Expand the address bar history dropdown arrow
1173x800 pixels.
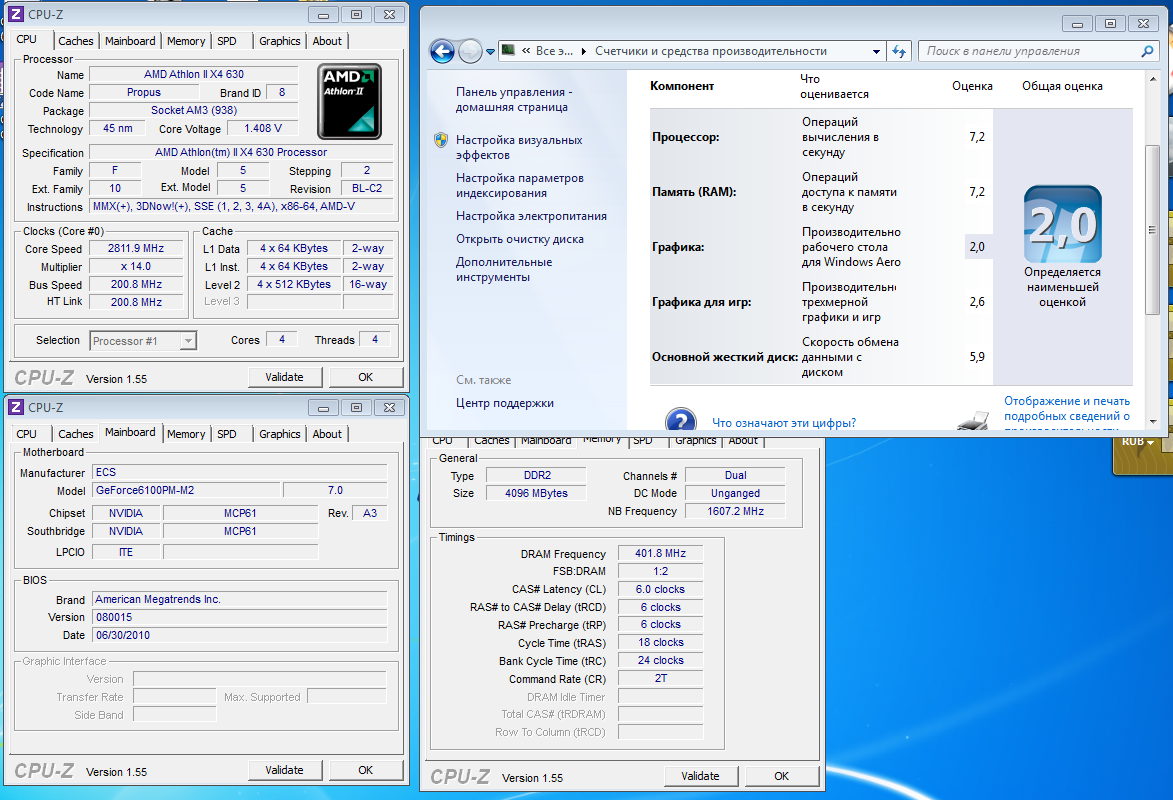[x=875, y=51]
